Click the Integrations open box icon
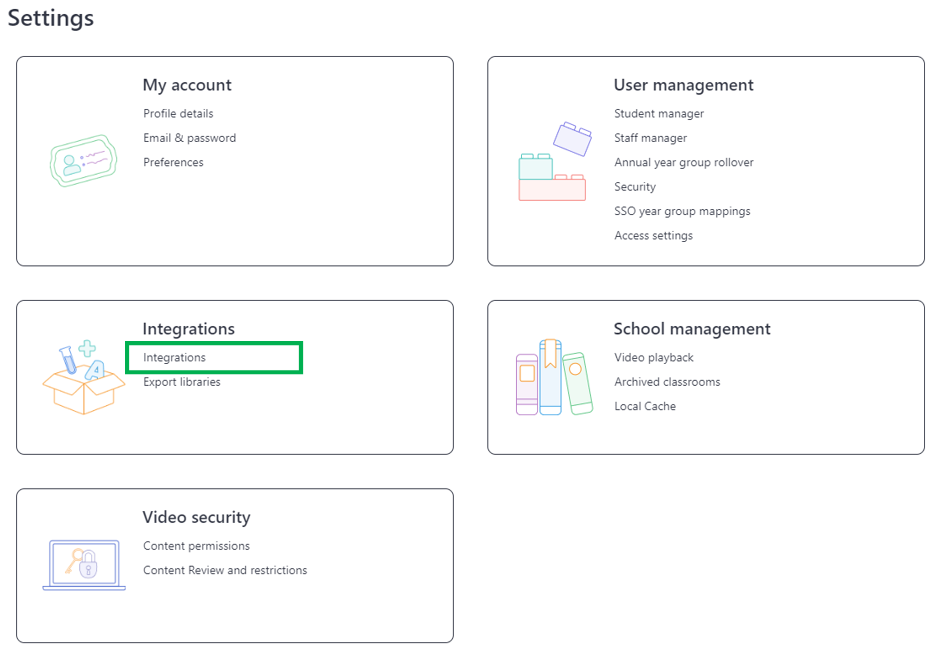 point(84,378)
